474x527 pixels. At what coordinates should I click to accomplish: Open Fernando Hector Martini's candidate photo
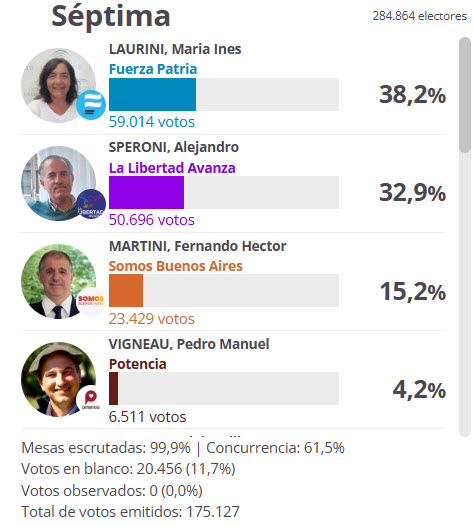pyautogui.click(x=58, y=282)
